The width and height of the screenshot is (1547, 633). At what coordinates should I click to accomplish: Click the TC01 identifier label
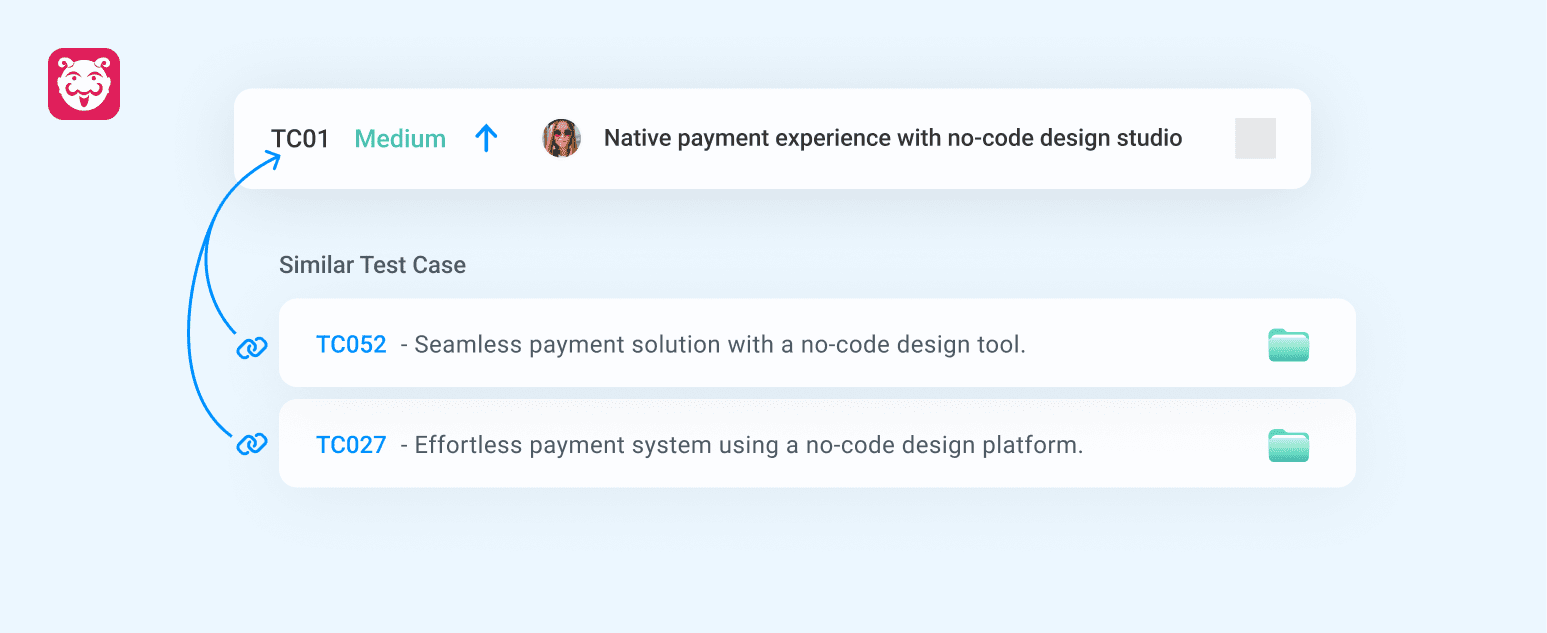(x=299, y=138)
